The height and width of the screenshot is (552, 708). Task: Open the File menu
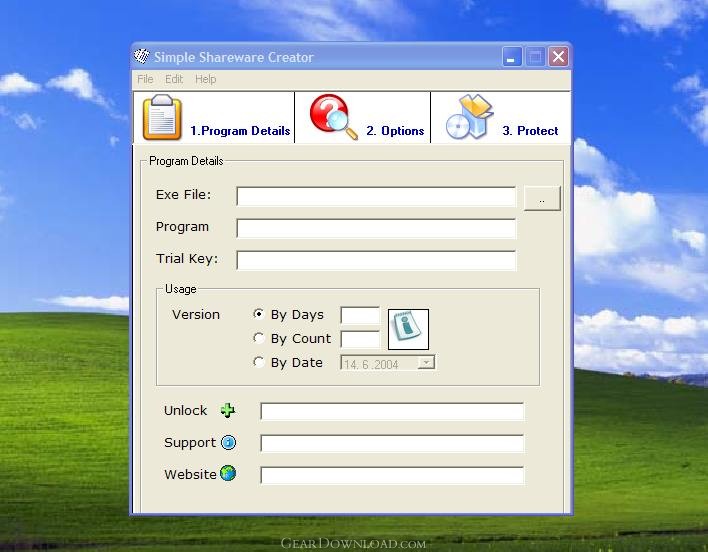pos(145,79)
